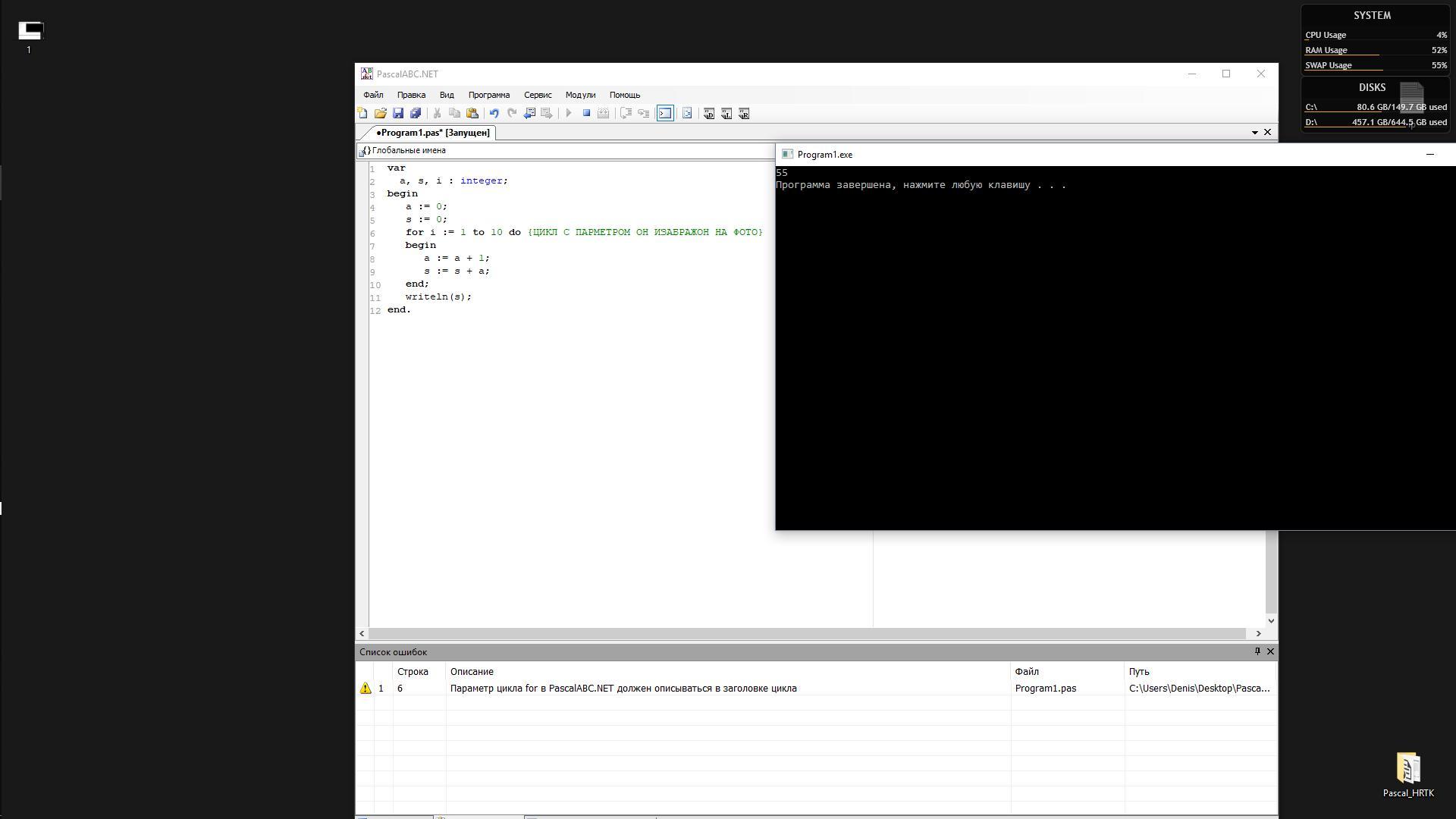Toggle the console output window button

[x=665, y=114]
